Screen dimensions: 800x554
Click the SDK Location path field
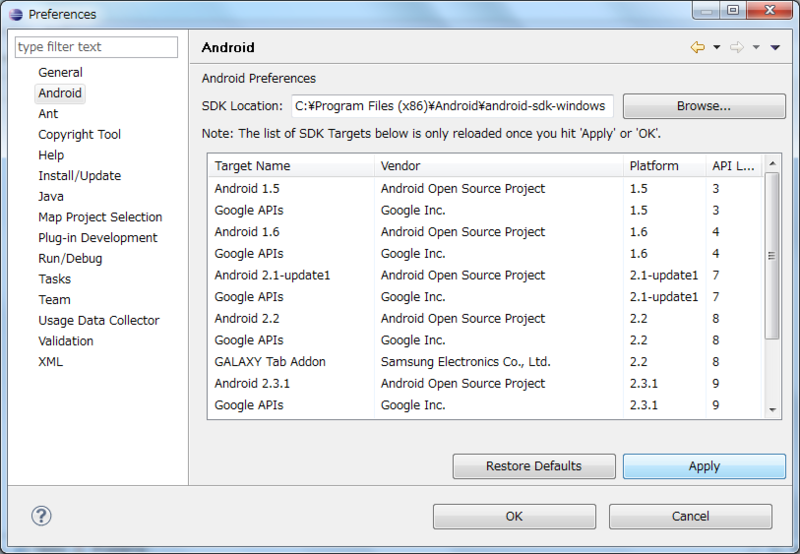point(452,106)
